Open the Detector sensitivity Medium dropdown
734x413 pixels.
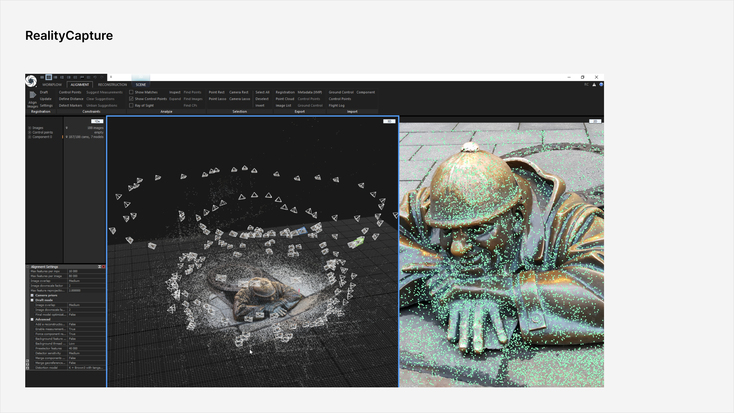(x=86, y=353)
